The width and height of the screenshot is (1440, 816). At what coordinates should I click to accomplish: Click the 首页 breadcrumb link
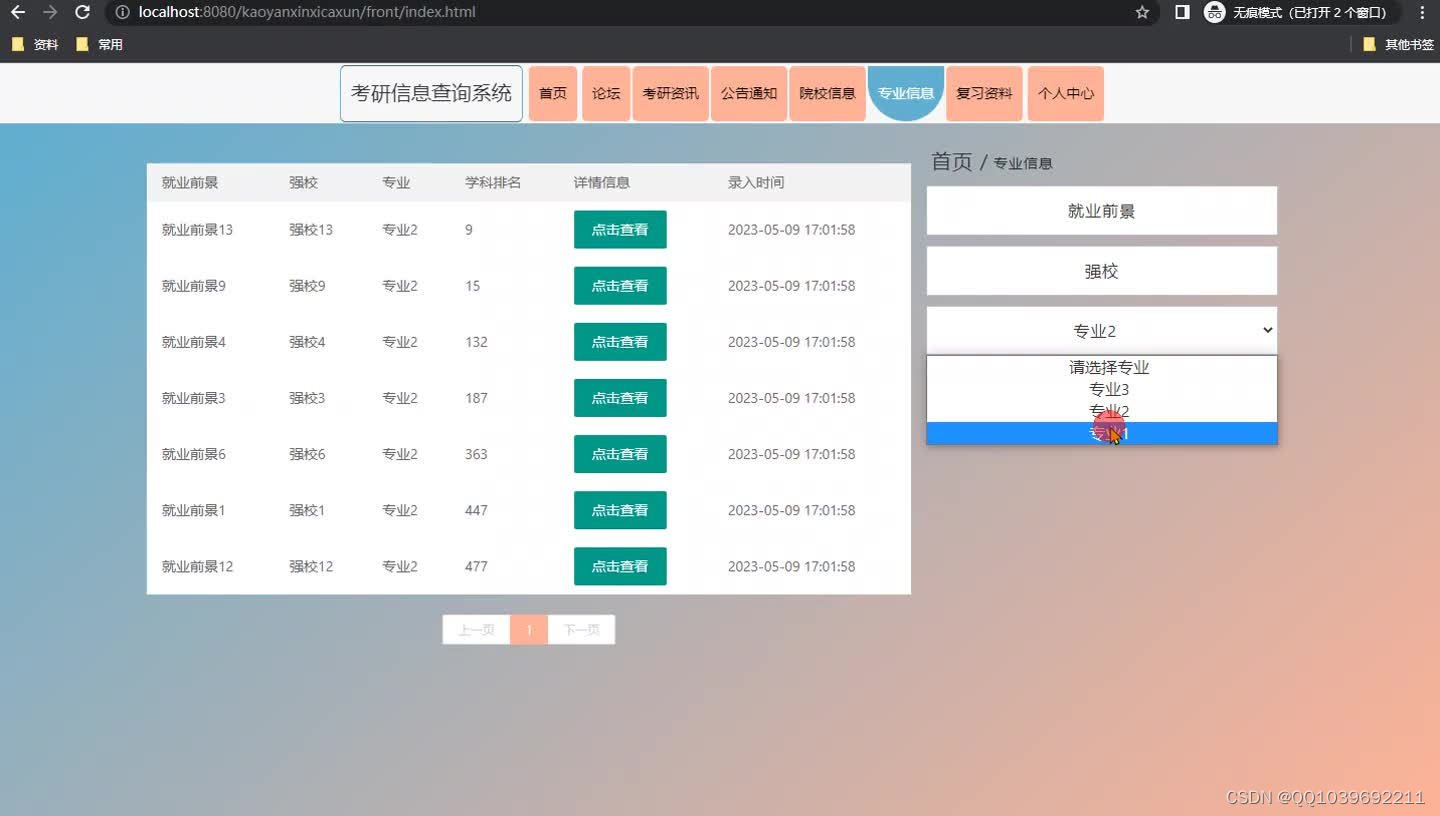coord(951,161)
